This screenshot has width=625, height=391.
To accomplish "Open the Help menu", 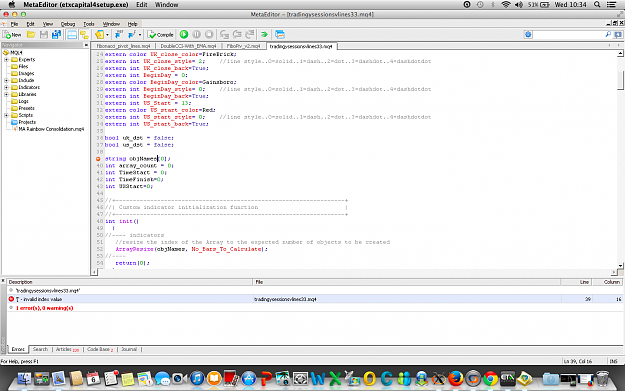I will pos(132,24).
